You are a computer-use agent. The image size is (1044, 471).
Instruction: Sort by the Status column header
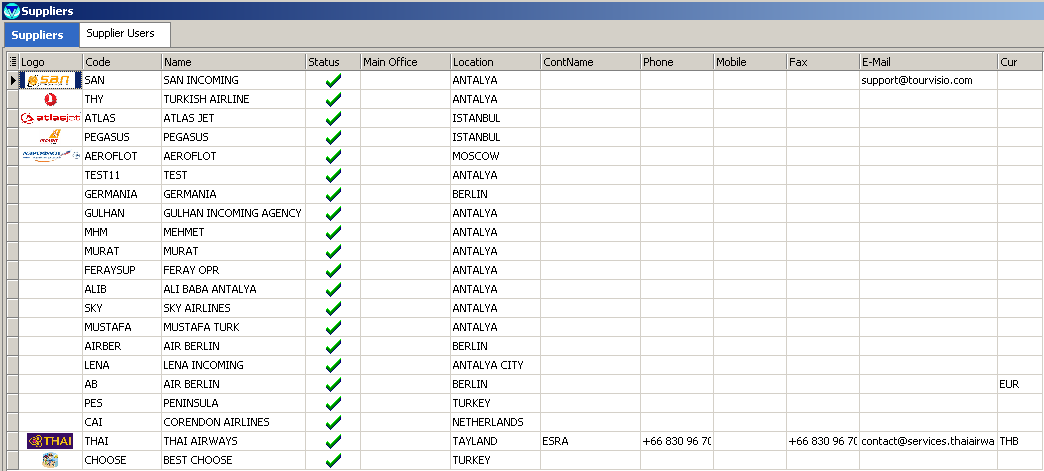(332, 62)
